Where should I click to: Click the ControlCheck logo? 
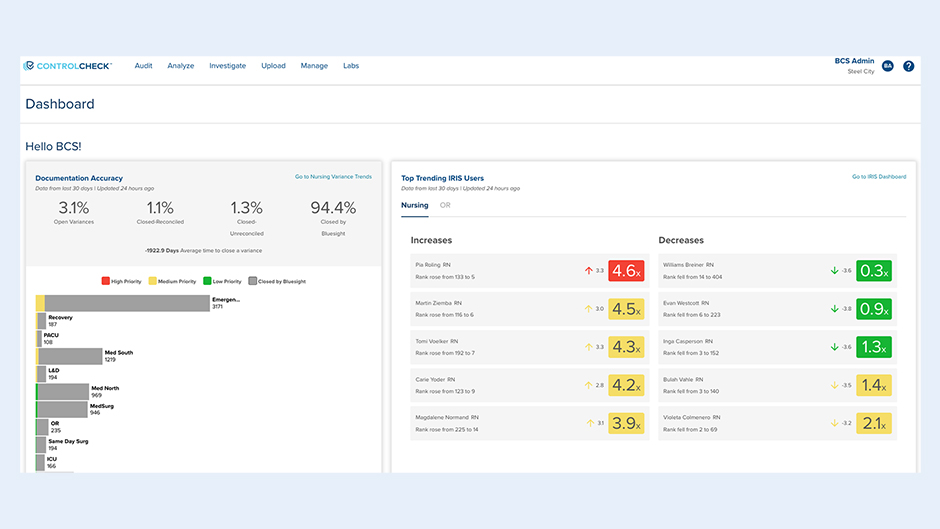67,66
